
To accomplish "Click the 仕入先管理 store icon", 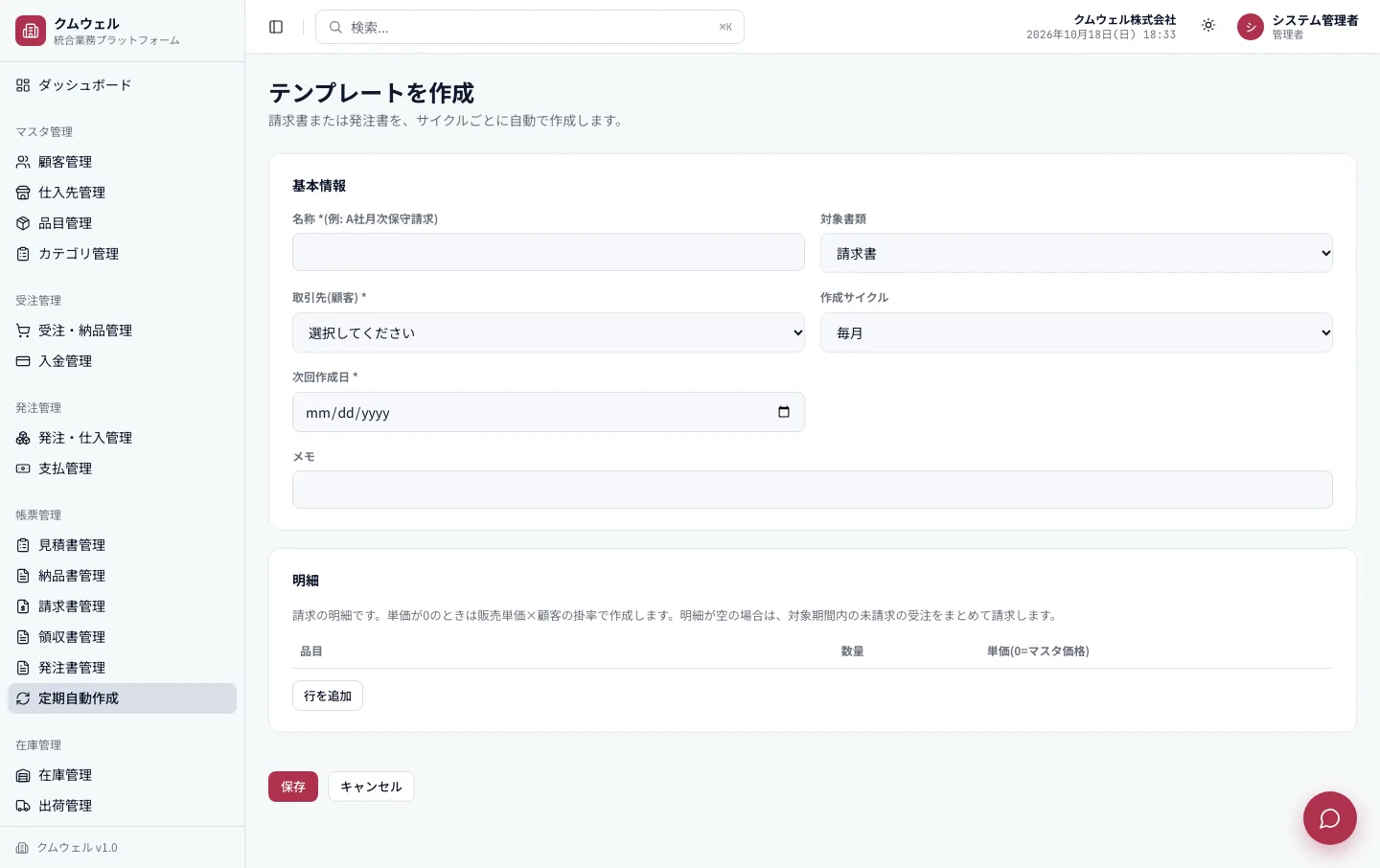I will tap(23, 193).
